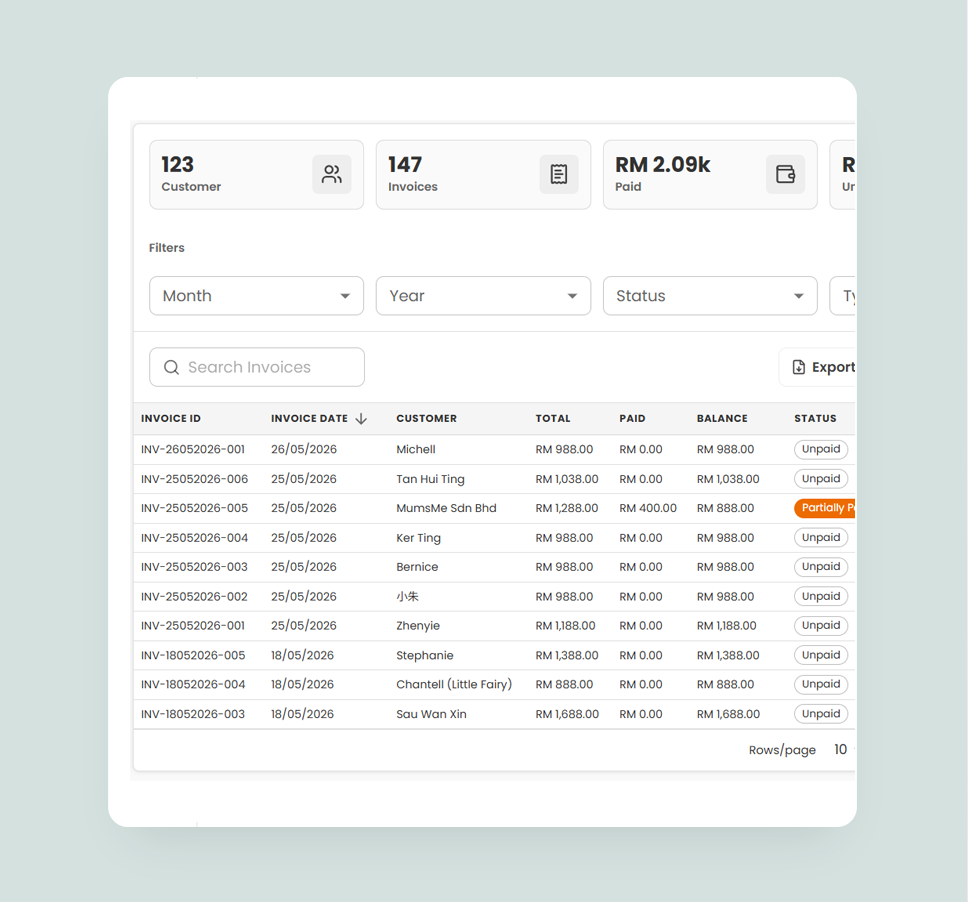The width and height of the screenshot is (968, 902).
Task: Click Unpaid badge in Sau Wan Xin's row
Action: [x=821, y=714]
